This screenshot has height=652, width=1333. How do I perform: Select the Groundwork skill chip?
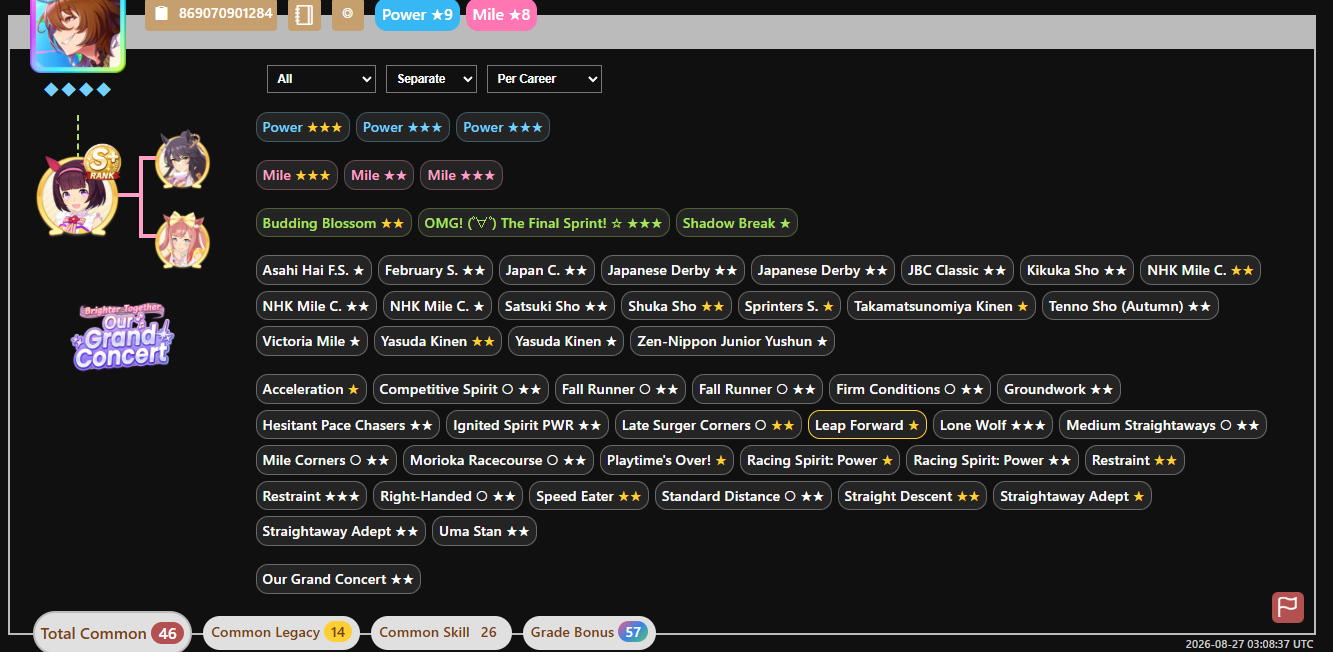tap(1059, 389)
